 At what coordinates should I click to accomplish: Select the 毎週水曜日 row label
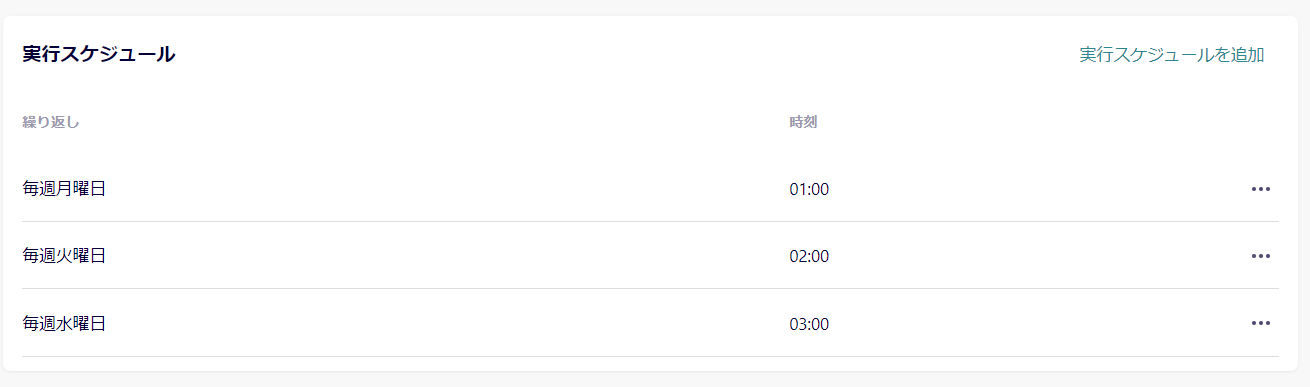(x=64, y=323)
